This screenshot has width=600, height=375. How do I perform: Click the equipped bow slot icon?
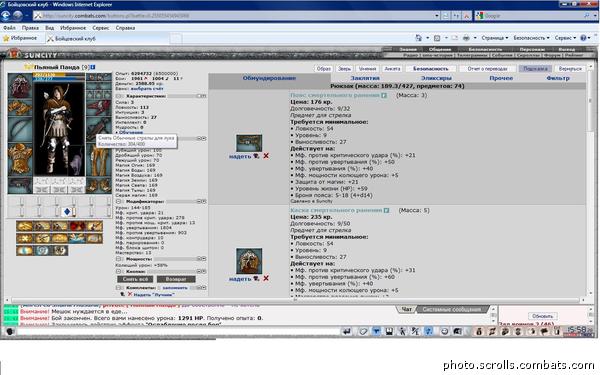[x=20, y=130]
